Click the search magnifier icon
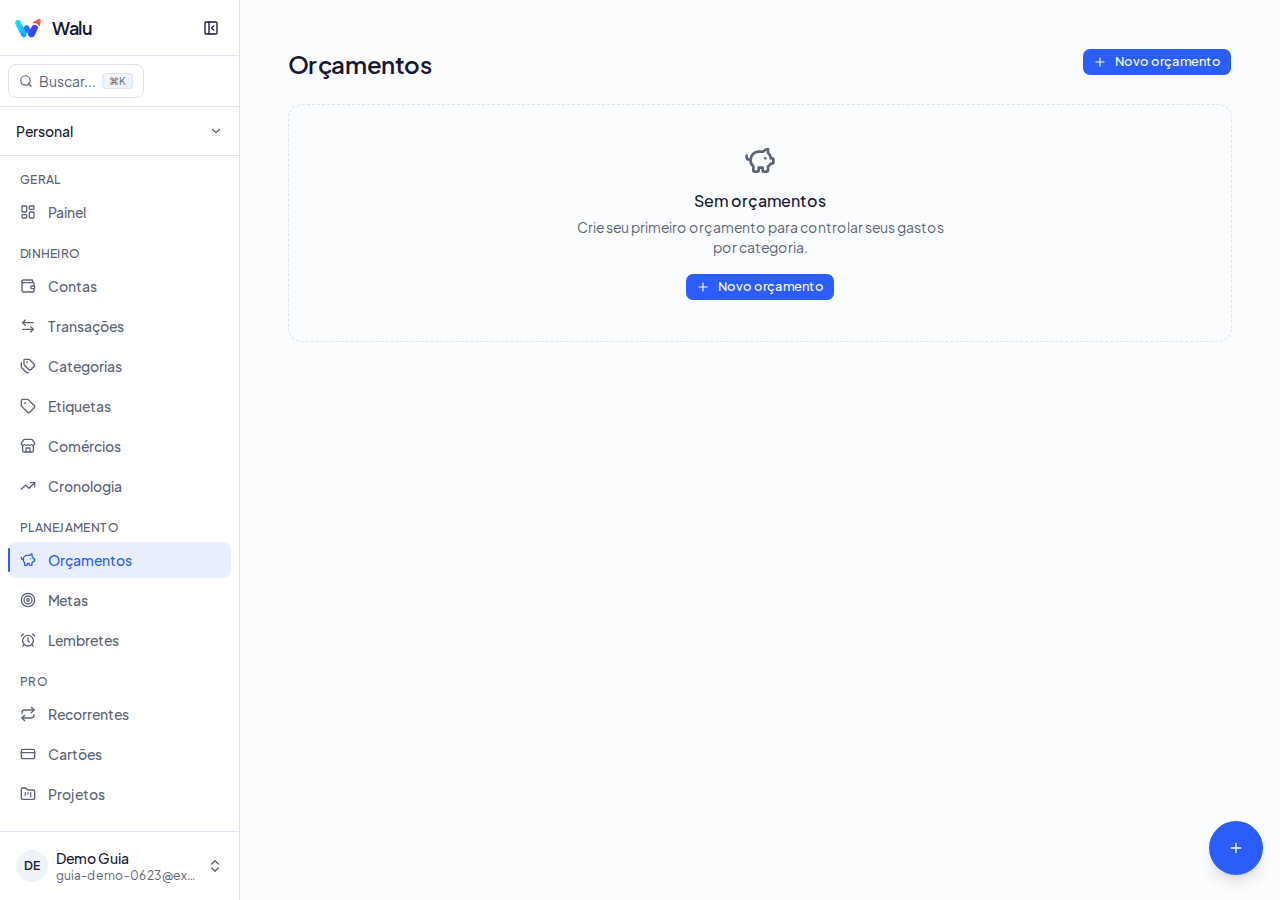The image size is (1280, 900). click(26, 81)
